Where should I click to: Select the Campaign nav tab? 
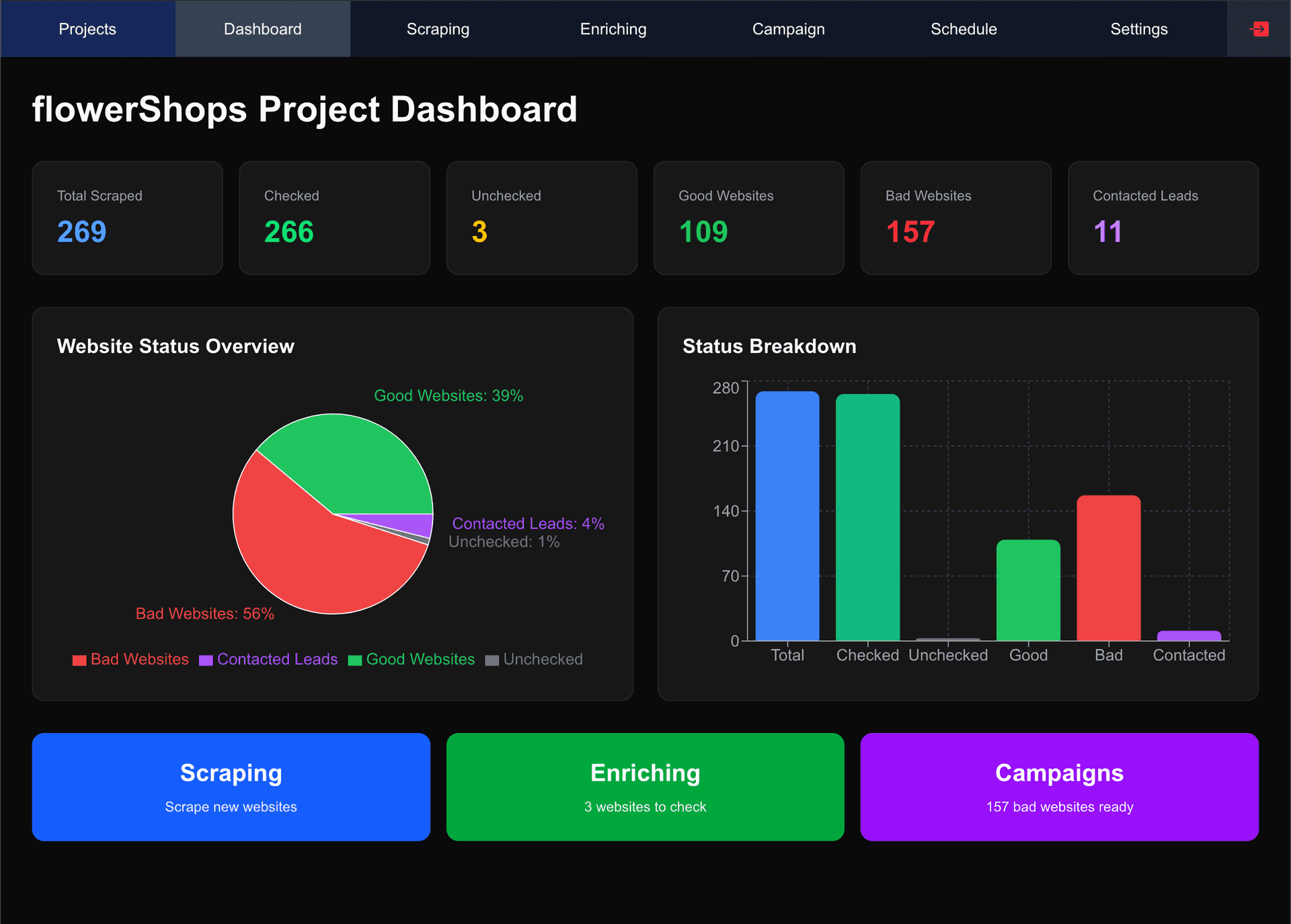(788, 29)
